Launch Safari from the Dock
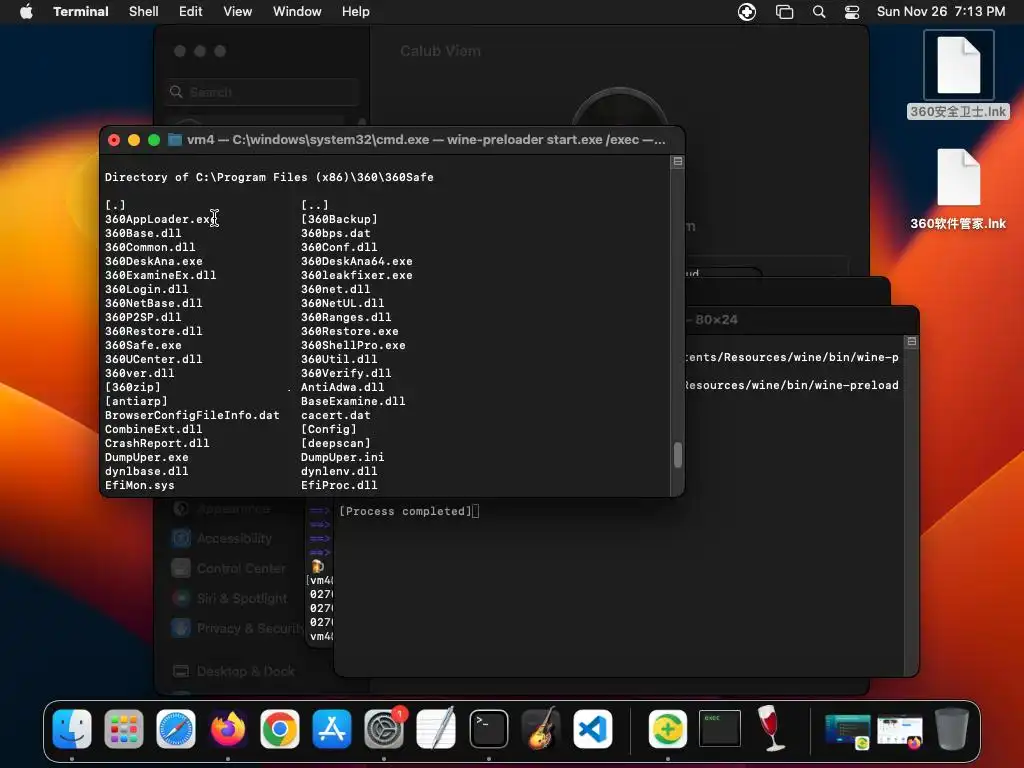1024x768 pixels. [x=176, y=729]
